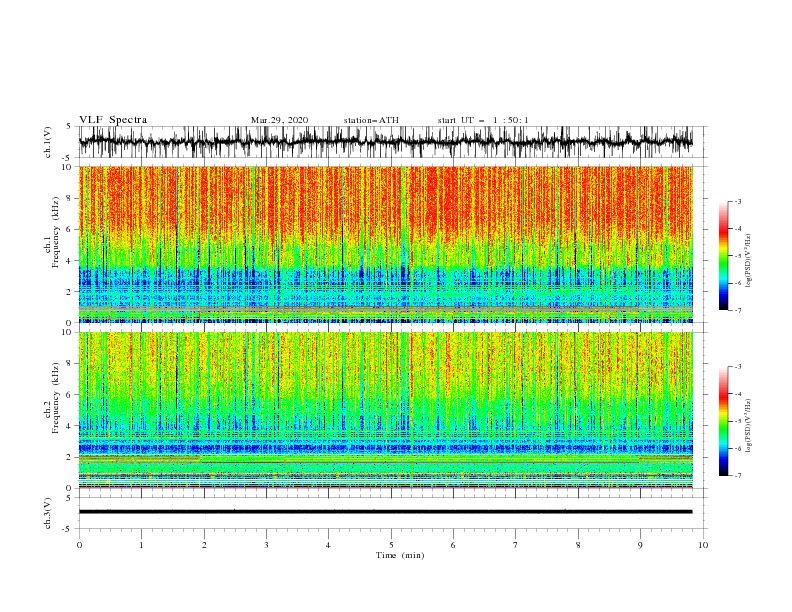Click tick label "8" on the time axis
Screen dimensions: 792x612
tap(578, 545)
